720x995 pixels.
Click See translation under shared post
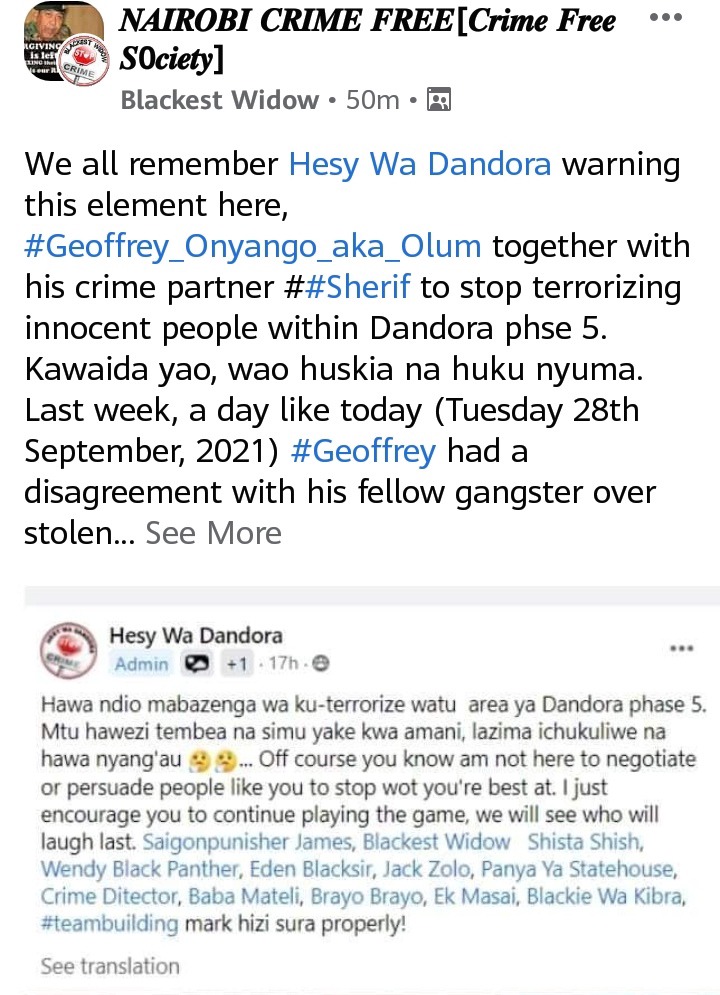(x=110, y=966)
